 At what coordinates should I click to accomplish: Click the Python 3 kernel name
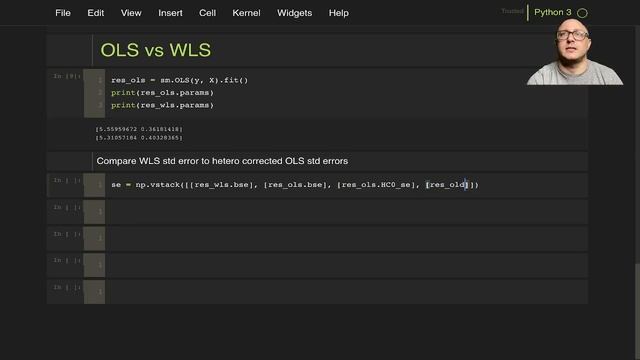click(x=553, y=12)
